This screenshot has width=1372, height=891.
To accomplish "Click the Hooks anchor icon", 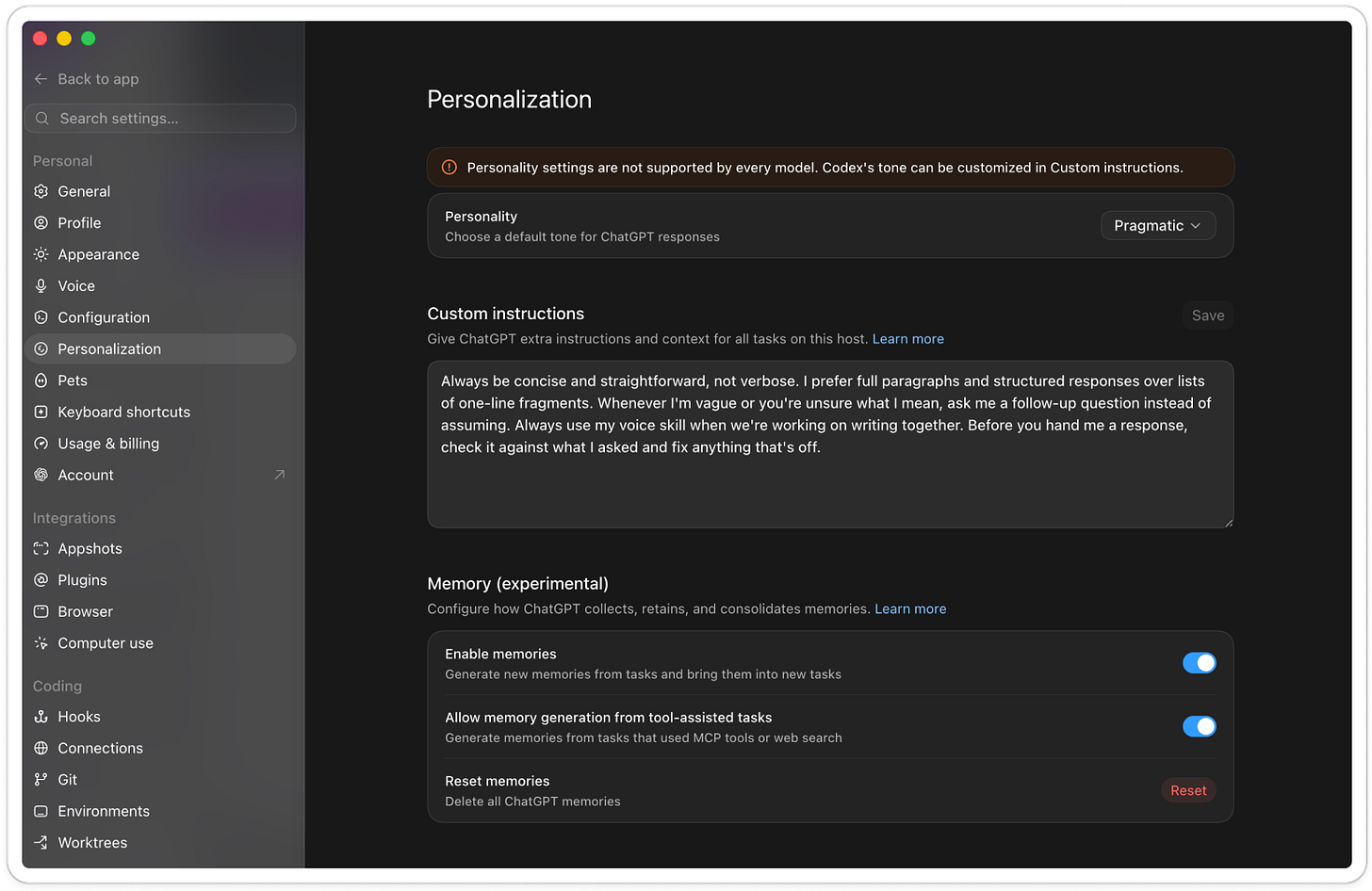I will point(41,717).
